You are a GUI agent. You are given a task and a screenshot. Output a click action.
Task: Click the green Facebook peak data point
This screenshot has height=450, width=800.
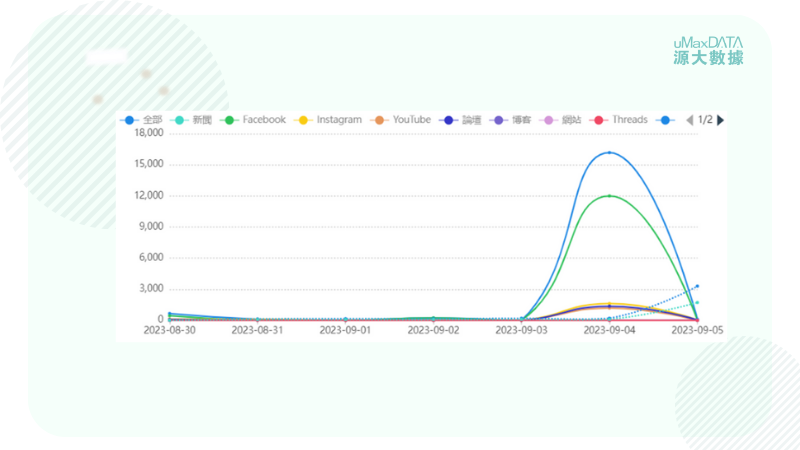pyautogui.click(x=610, y=196)
